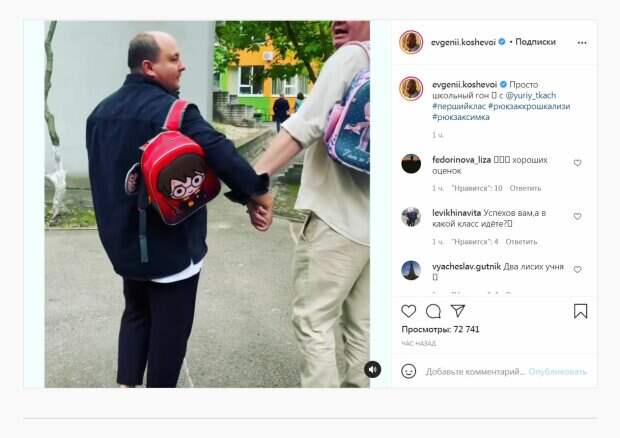620x438 pixels.
Task: Open emoji picker smiley icon
Action: point(408,371)
